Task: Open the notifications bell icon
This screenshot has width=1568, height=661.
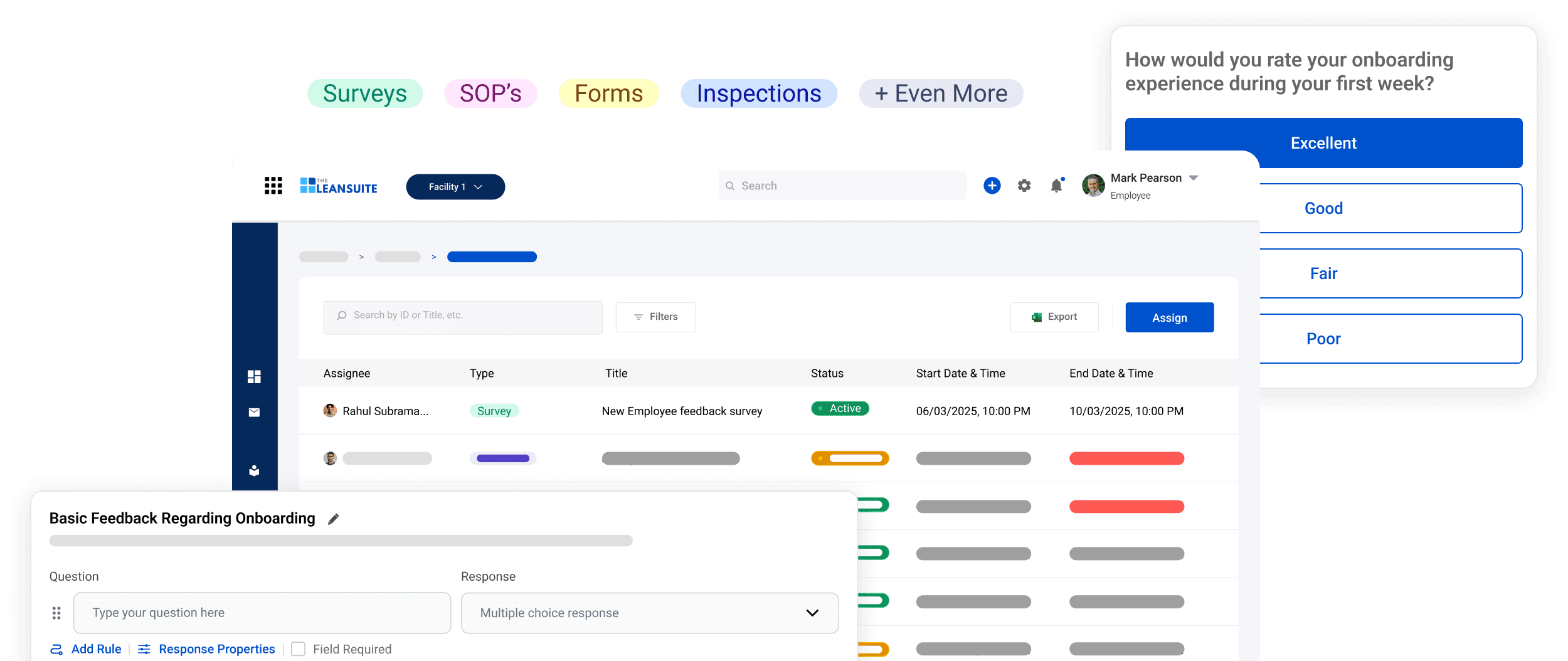Action: click(x=1057, y=186)
